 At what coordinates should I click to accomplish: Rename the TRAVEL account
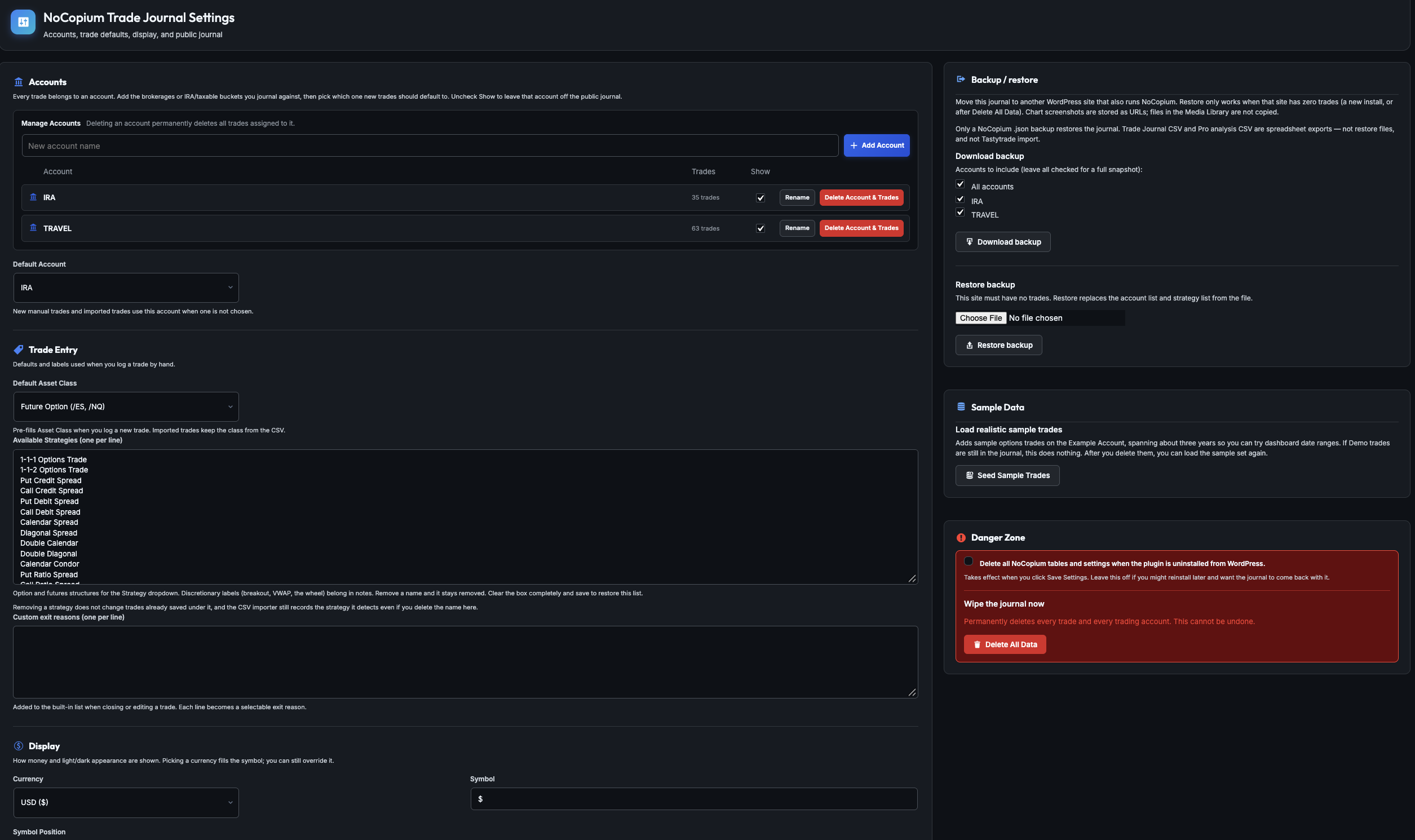(797, 228)
